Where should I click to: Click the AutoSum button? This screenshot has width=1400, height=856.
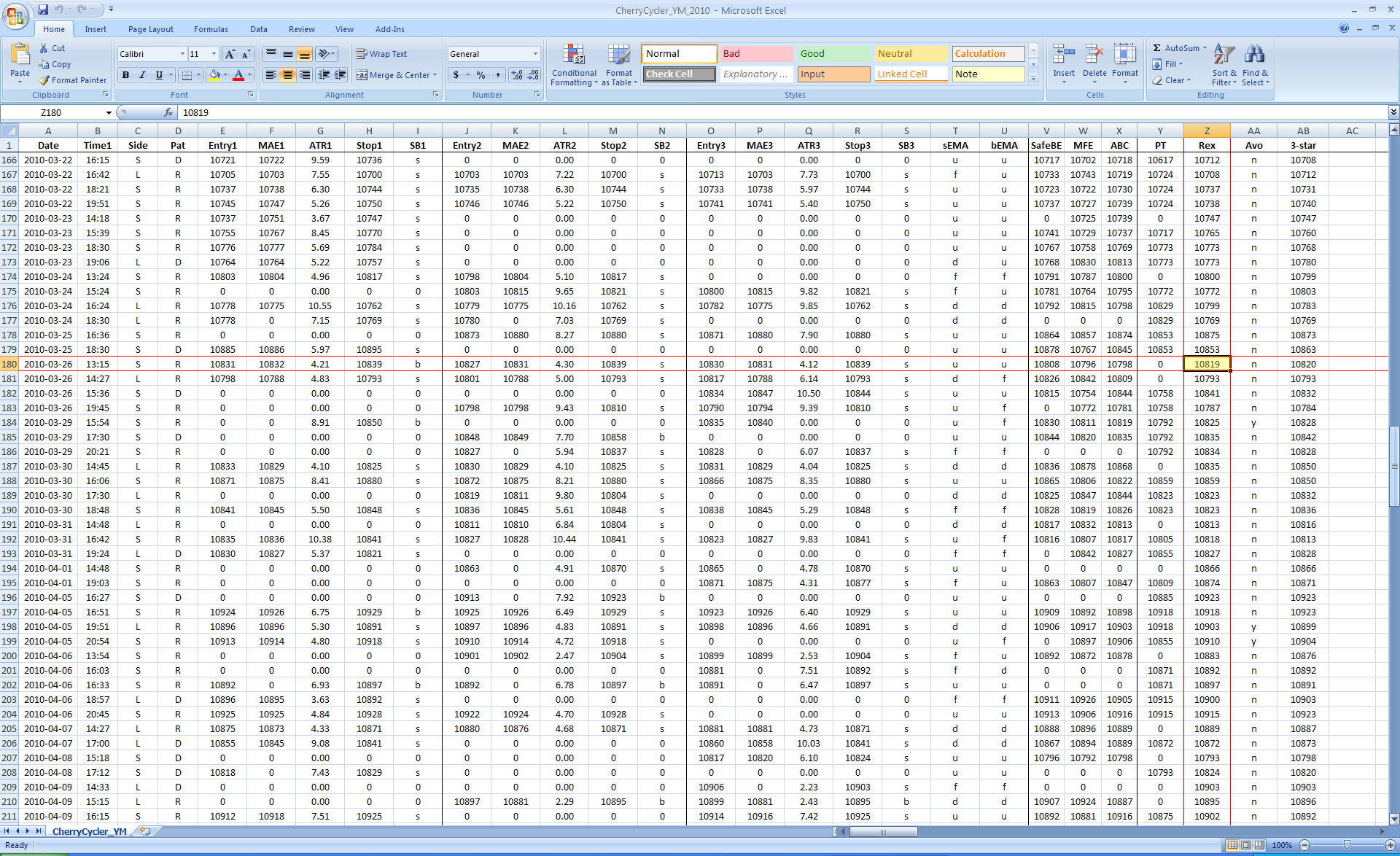(x=1175, y=48)
